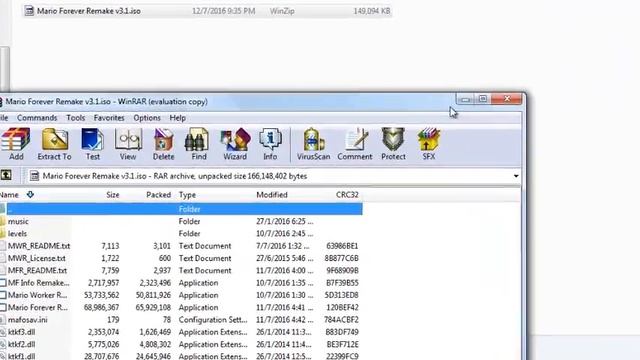Select Mario Forever Remake v3.1.iso in Explorer
640x360 pixels.
(207, 11)
